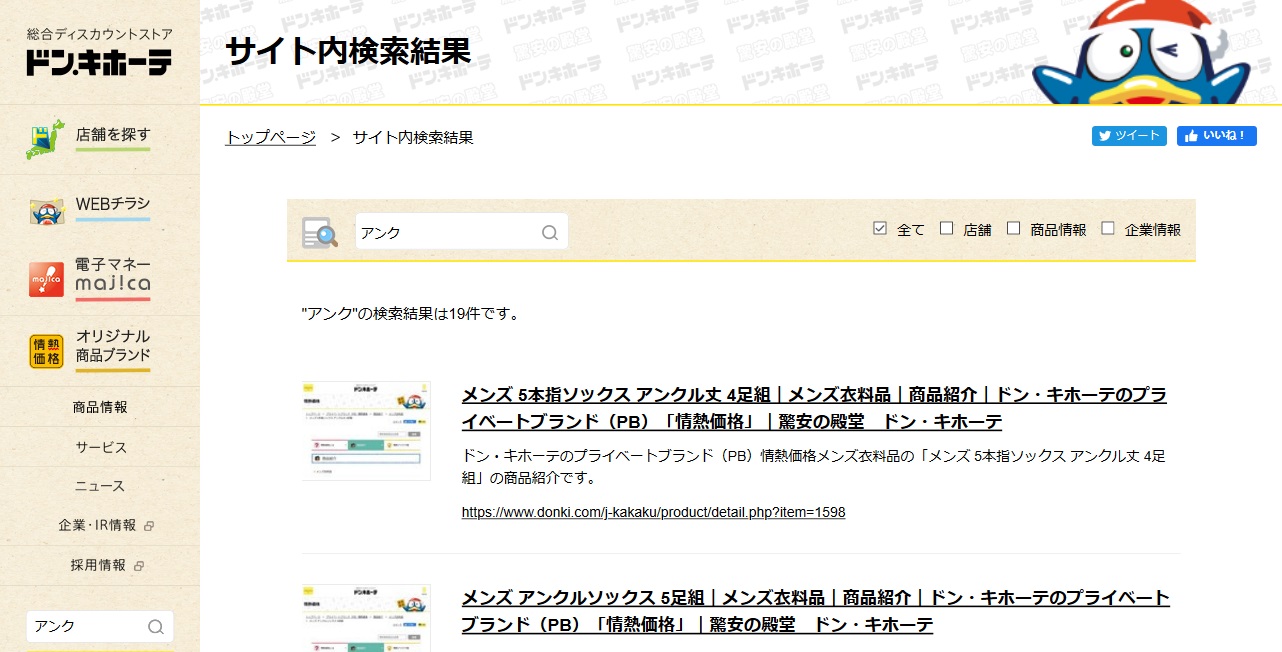Click the いいね！ Facebook button
Image resolution: width=1282 pixels, height=652 pixels.
[1217, 136]
